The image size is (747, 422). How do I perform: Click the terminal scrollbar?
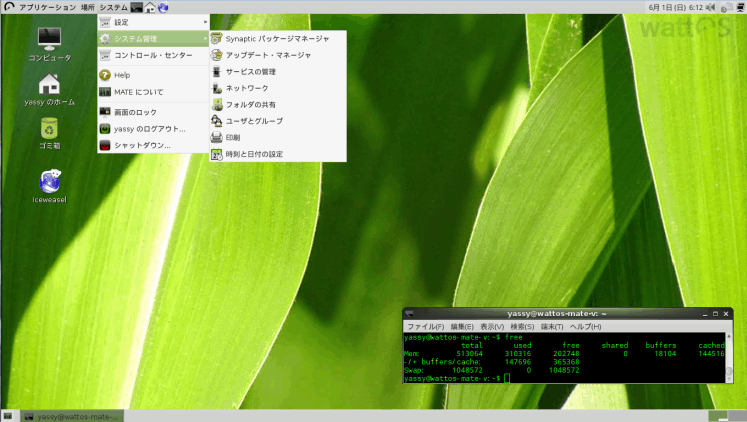tap(729, 357)
